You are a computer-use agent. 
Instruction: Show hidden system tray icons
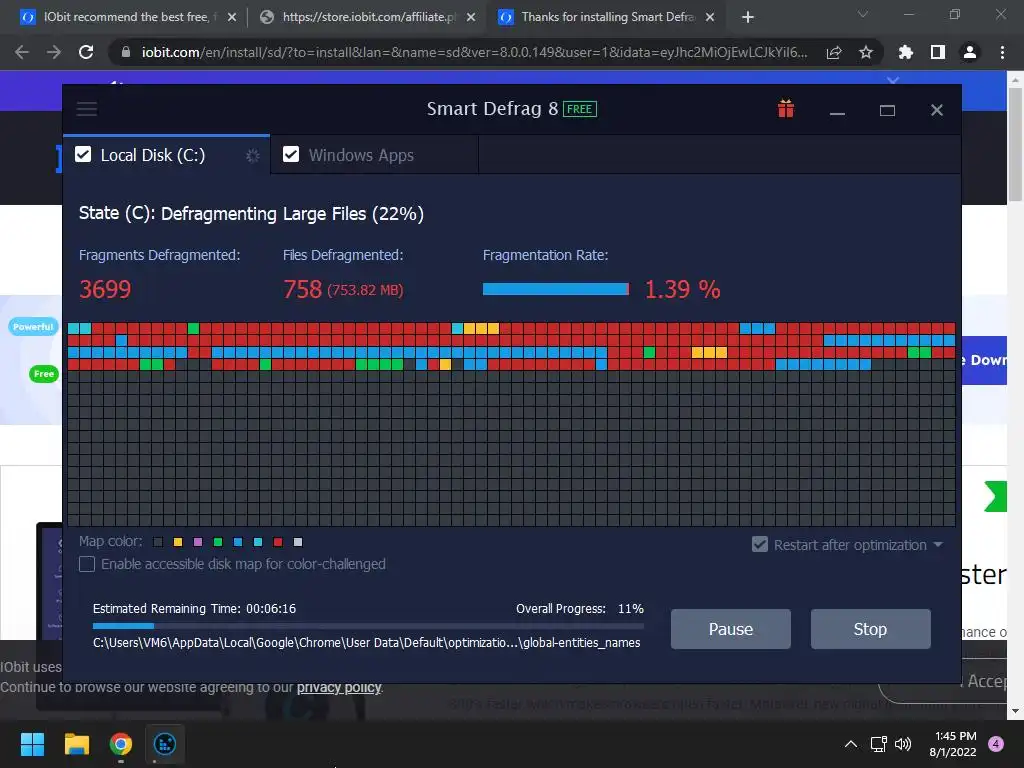851,744
